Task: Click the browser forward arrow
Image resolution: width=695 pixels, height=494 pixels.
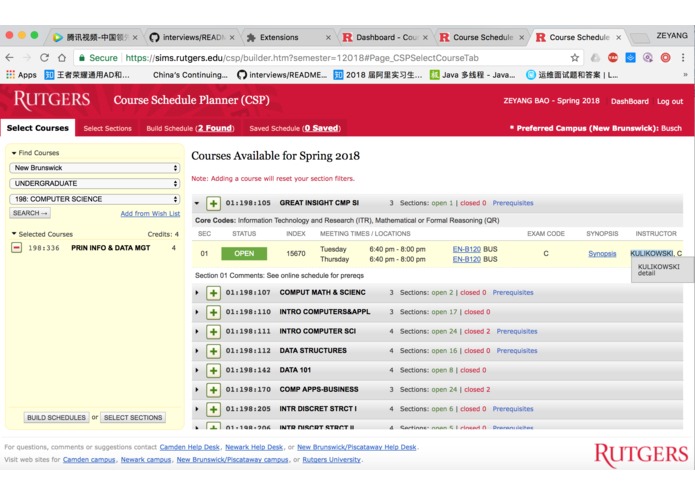Action: point(27,58)
